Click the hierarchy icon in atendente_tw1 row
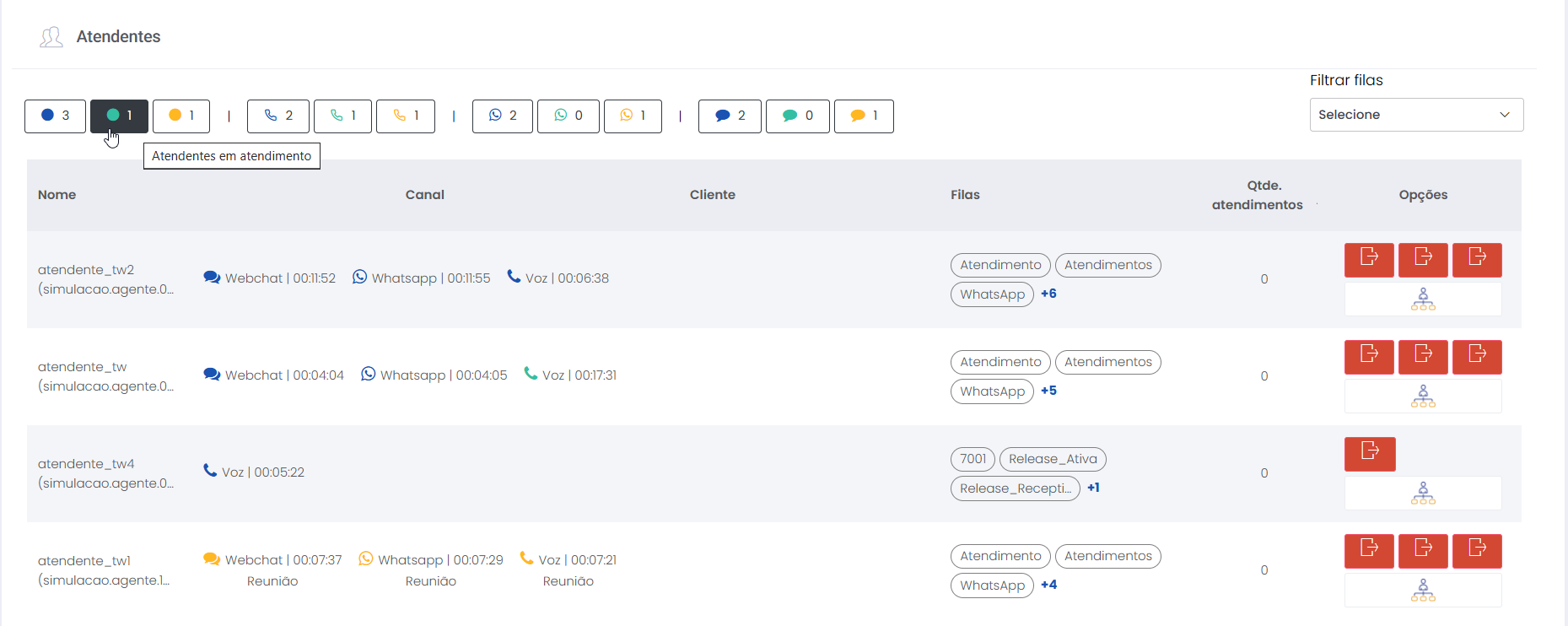The height and width of the screenshot is (626, 1568). pos(1422,591)
